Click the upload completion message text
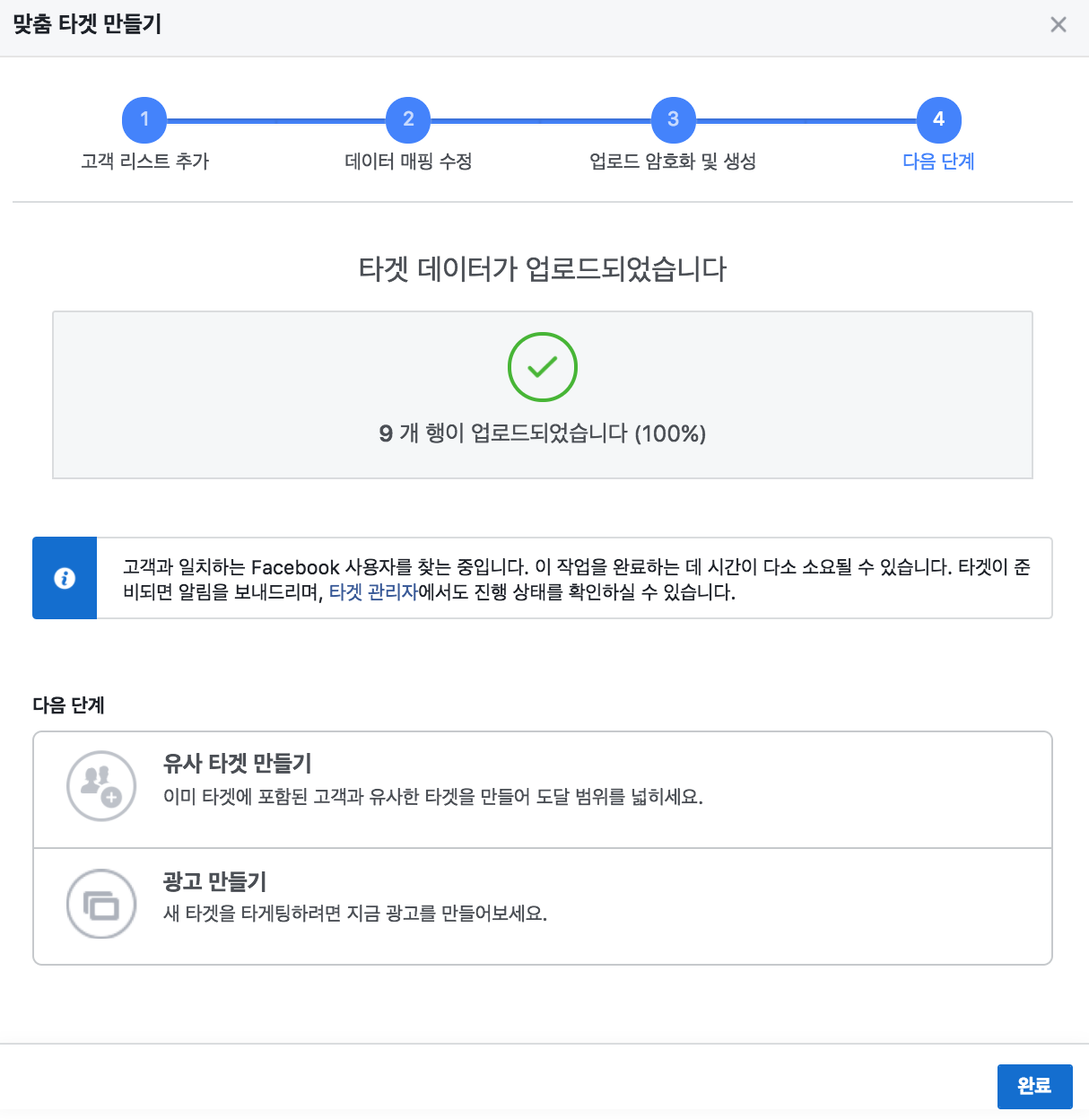The image size is (1089, 1120). point(542,434)
